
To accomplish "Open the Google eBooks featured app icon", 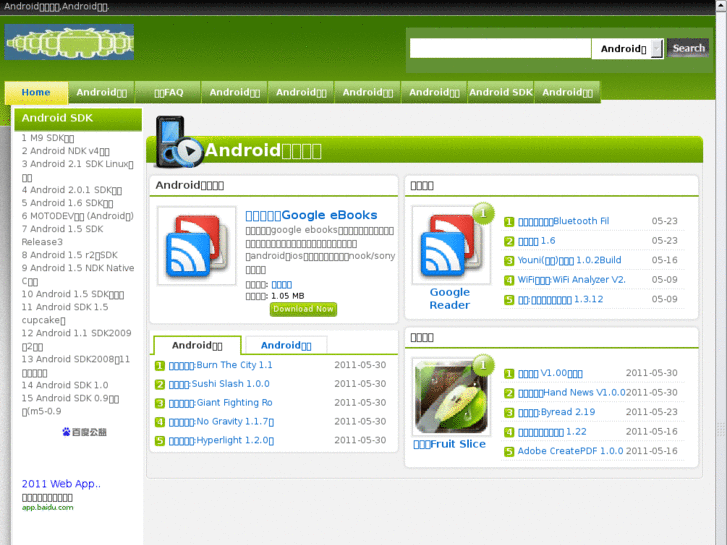I will [x=197, y=245].
